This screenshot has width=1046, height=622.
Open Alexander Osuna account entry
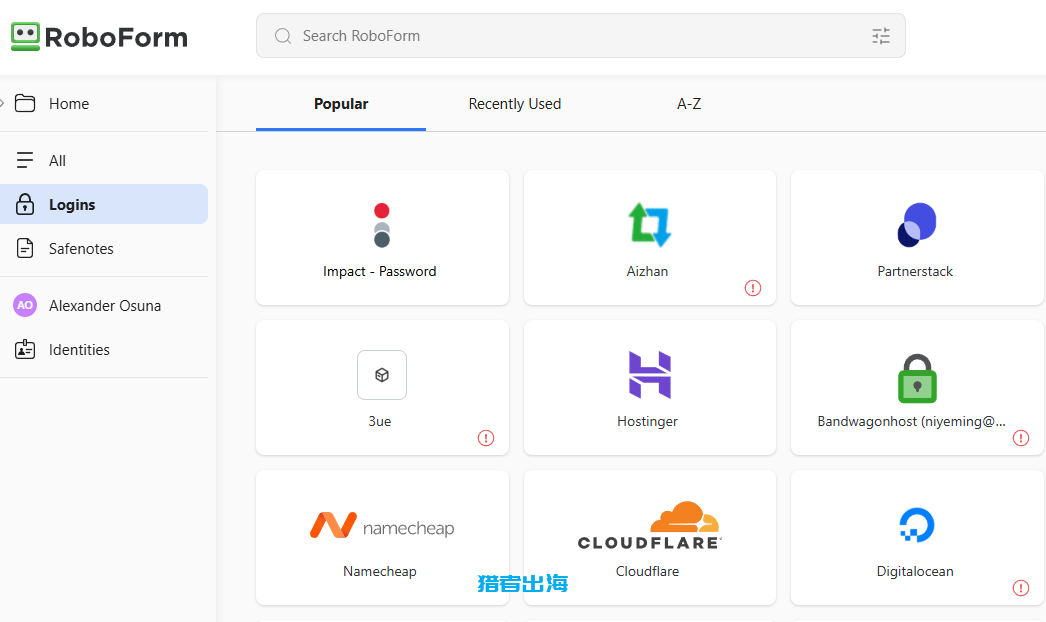(x=104, y=306)
